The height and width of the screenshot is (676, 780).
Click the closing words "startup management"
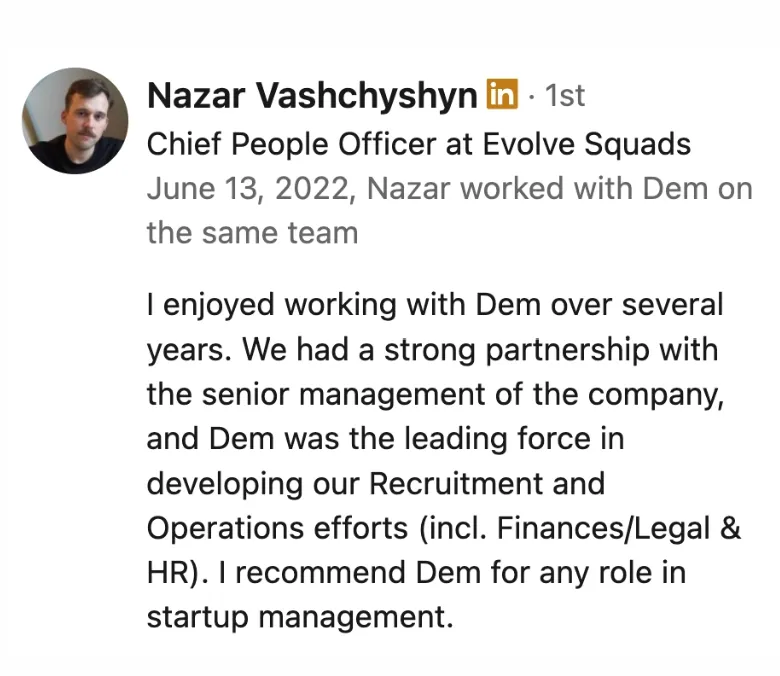coord(299,617)
